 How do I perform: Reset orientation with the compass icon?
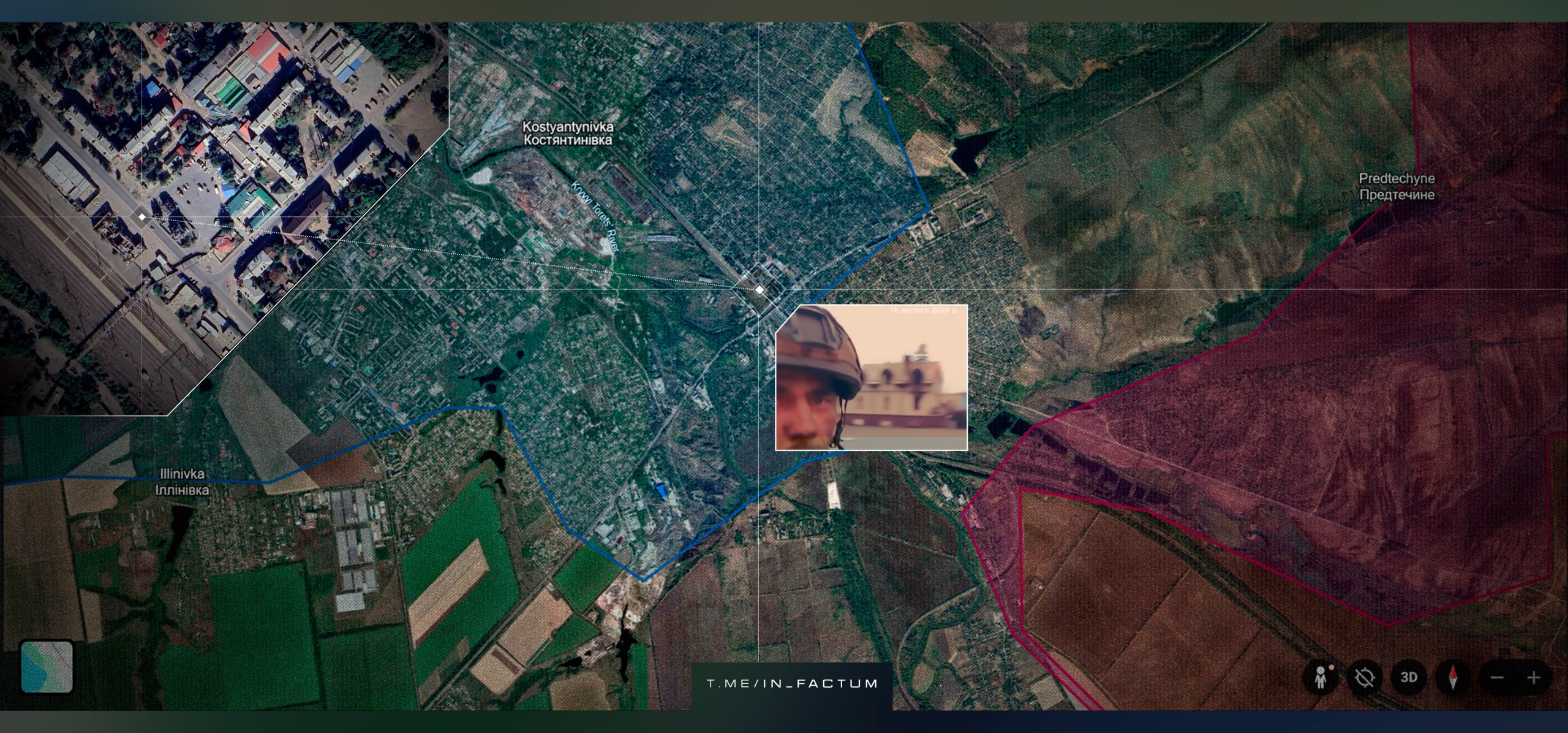coord(1453,678)
